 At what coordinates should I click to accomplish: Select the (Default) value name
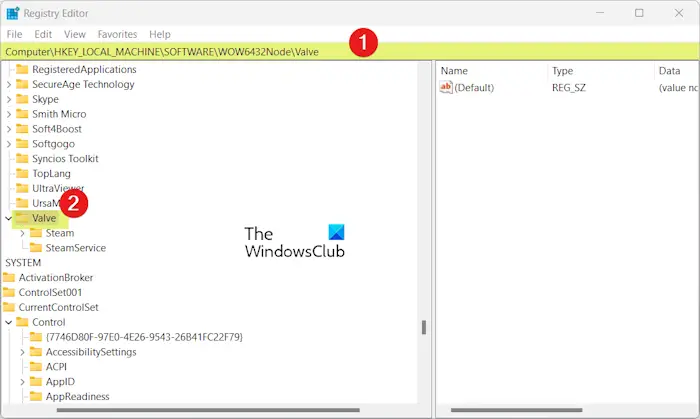474,87
